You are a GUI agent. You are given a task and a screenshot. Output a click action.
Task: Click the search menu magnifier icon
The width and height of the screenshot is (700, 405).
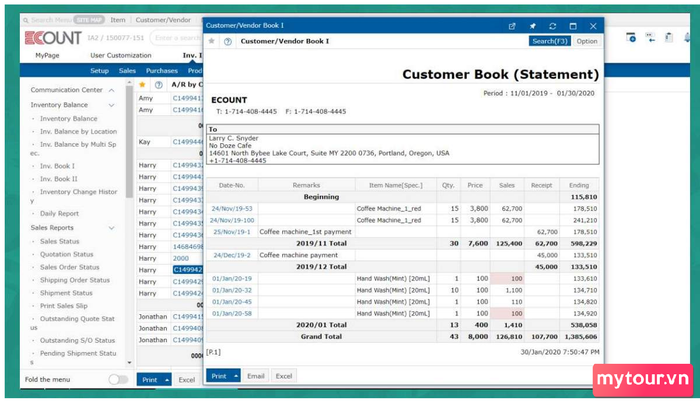26,20
